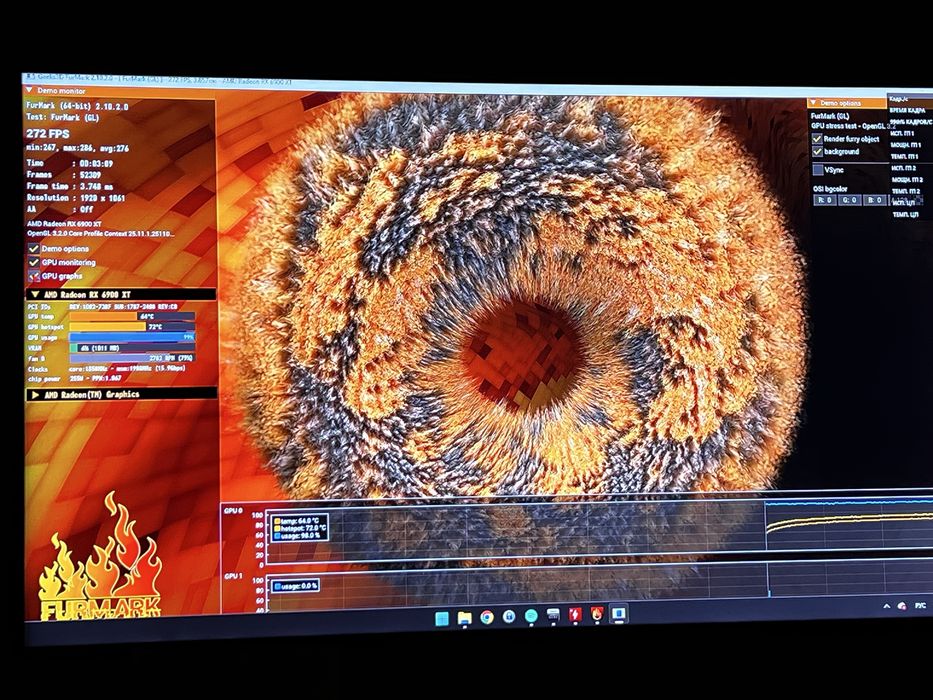Screen dimensions: 933x700
Task: Click the GPU hotspot 72°C bar
Action: coord(132,327)
